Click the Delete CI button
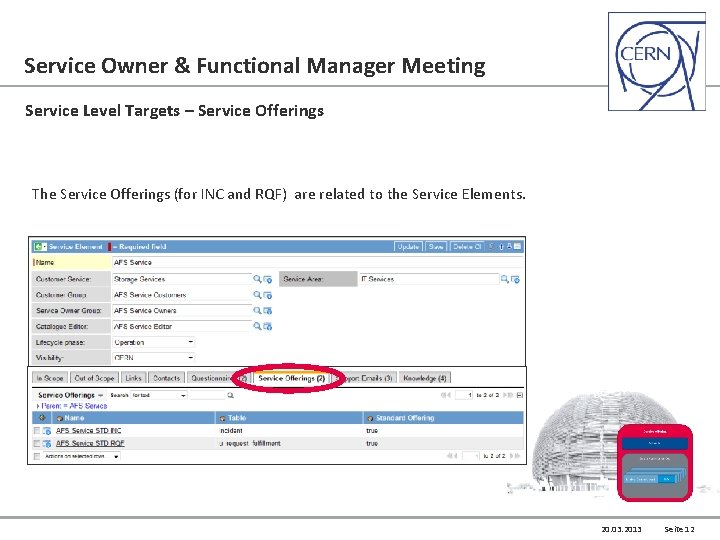720x540 pixels. pos(467,247)
